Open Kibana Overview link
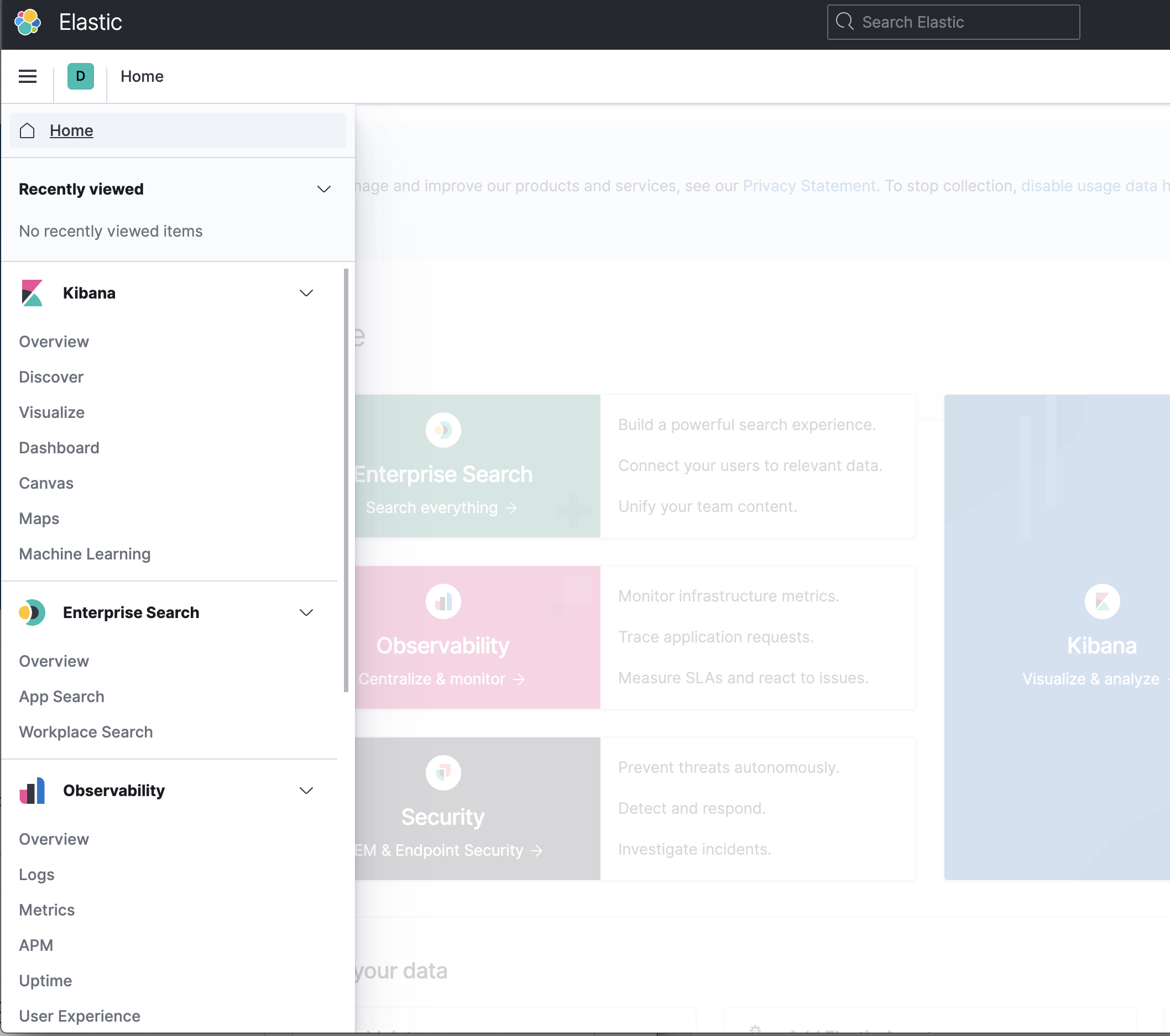 click(x=54, y=342)
